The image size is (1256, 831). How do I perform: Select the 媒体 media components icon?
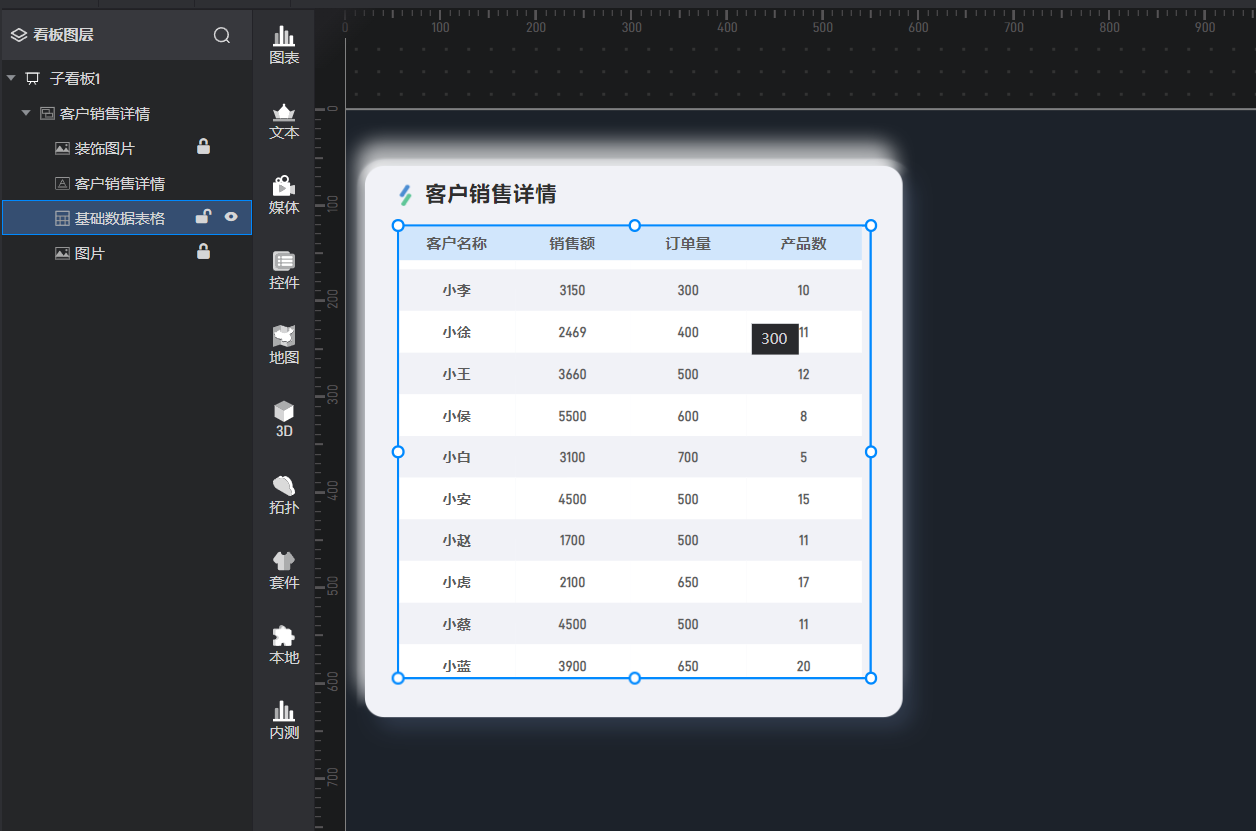click(x=284, y=196)
